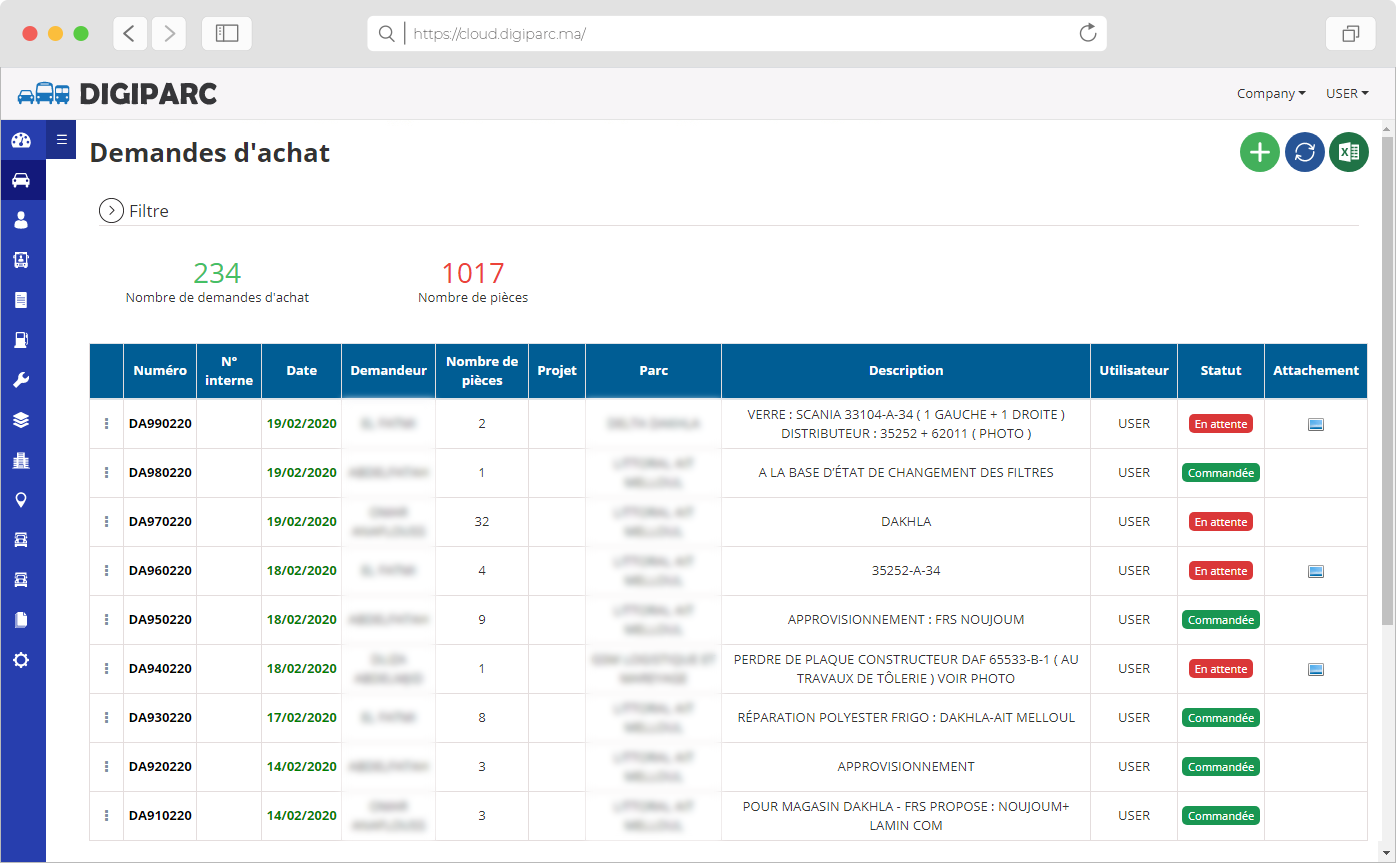Click the vertical page scrollbar
This screenshot has width=1396, height=863.
point(1387,380)
